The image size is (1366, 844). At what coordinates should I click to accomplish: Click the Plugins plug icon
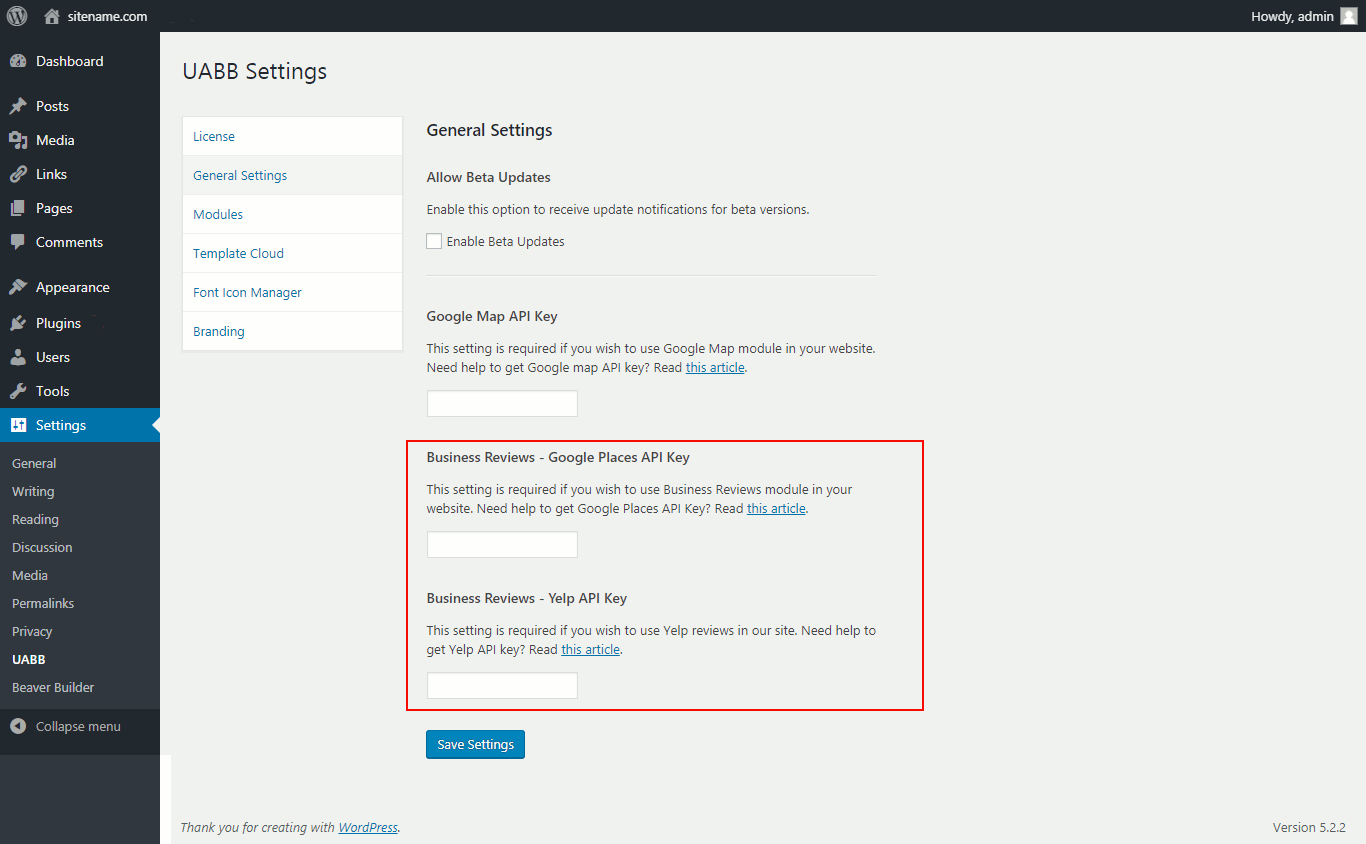(x=18, y=323)
